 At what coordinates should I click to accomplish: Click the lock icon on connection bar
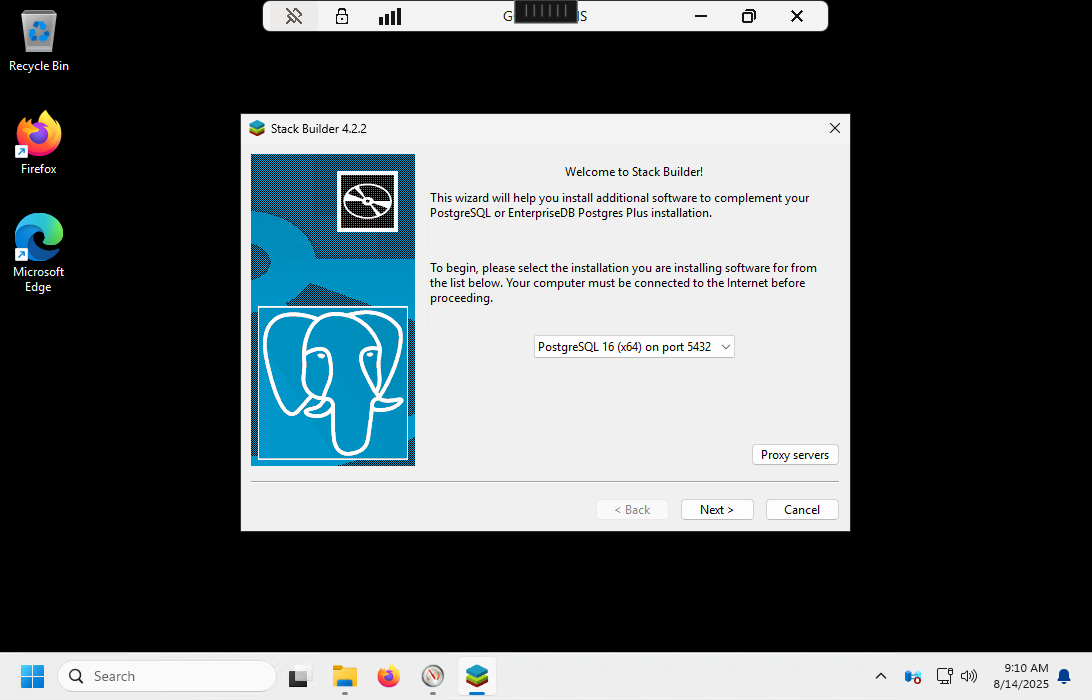342,16
